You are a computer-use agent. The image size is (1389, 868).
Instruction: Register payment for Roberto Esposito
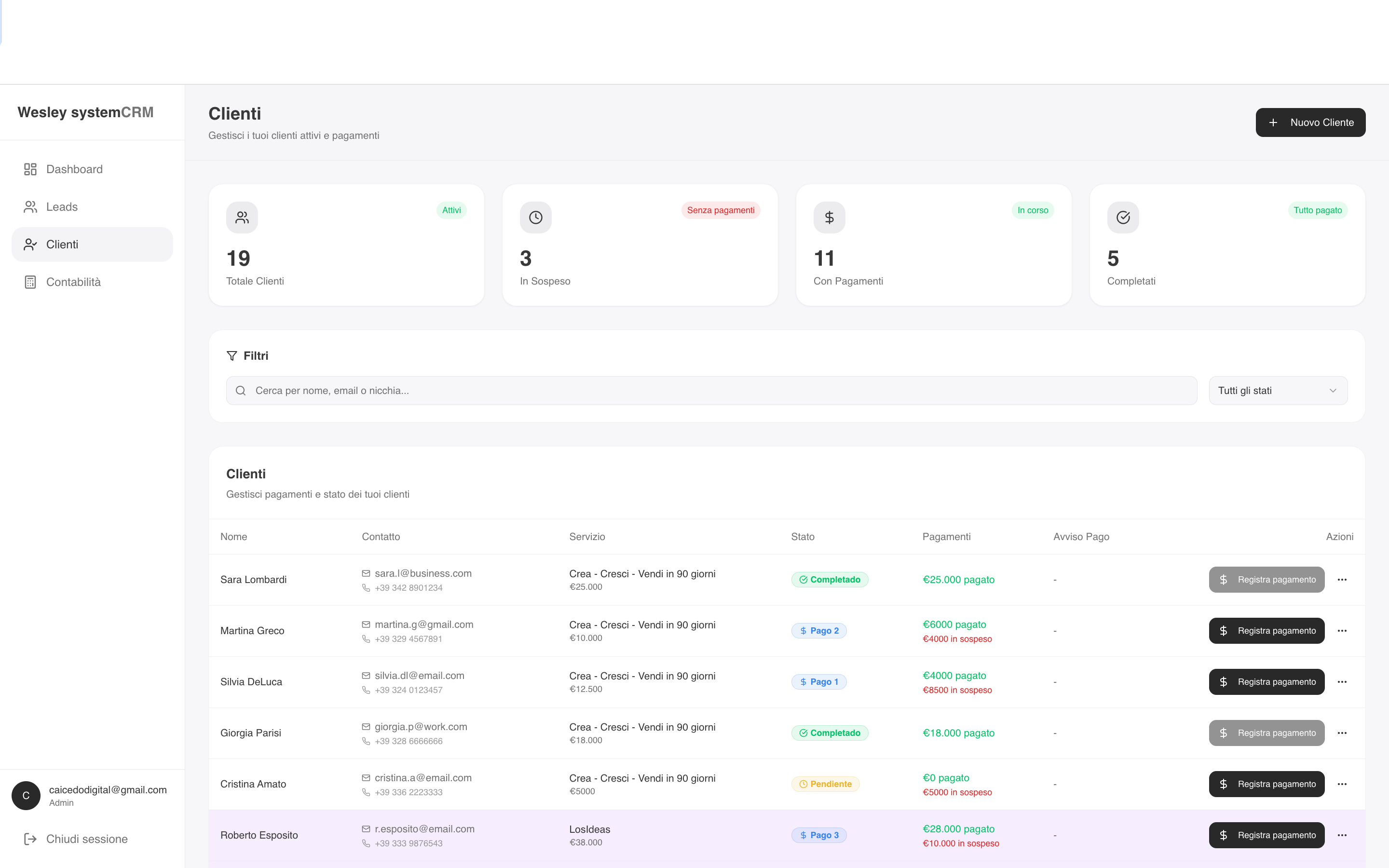pyautogui.click(x=1267, y=835)
